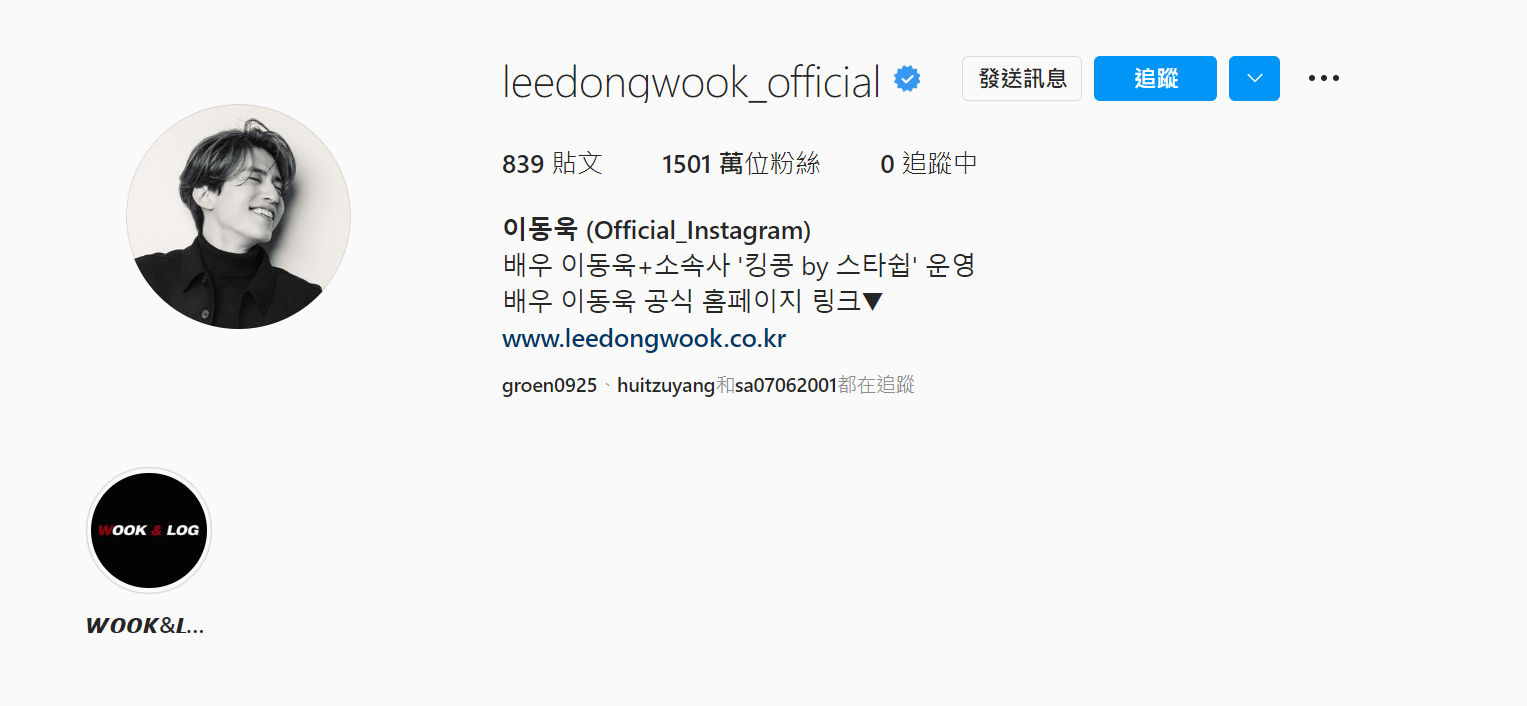The width and height of the screenshot is (1527, 706).
Task: Visit the www.leedongwook.co.kr website link
Action: (x=644, y=339)
